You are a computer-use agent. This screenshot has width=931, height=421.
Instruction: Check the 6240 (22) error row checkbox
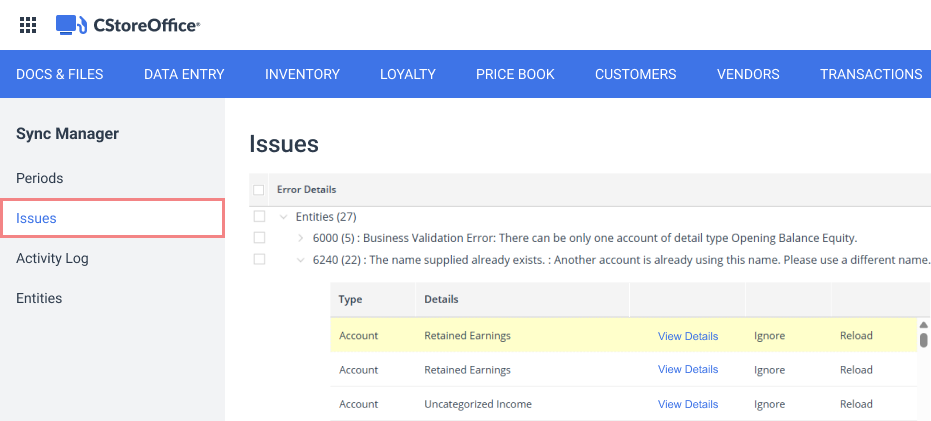(259, 259)
